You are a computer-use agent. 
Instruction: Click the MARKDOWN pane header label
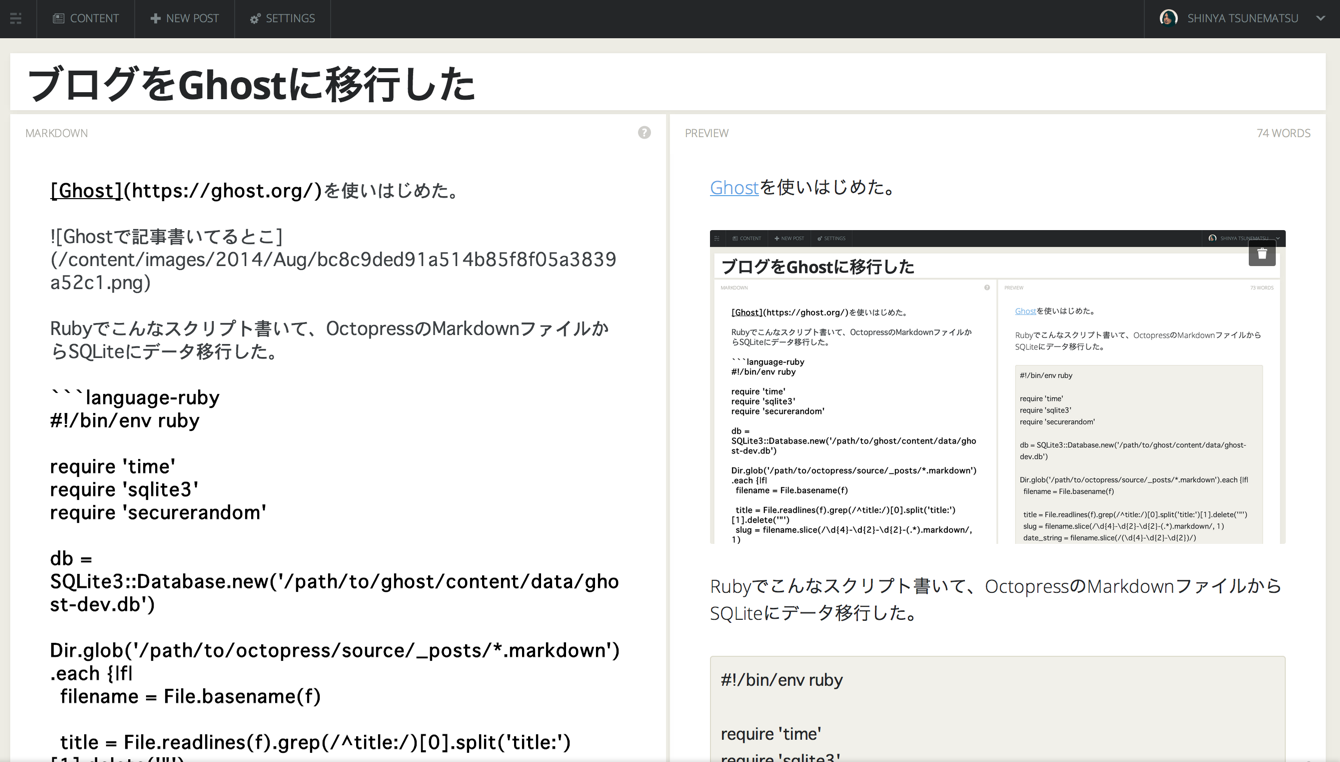click(56, 132)
